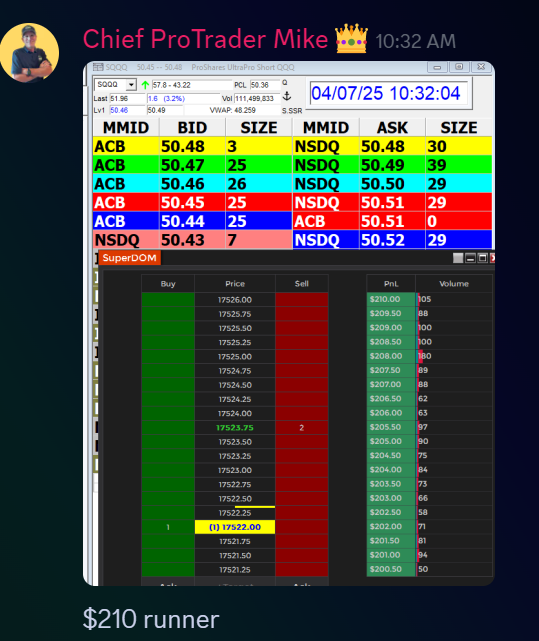Click the ASK column header
Viewport: 539px width, 641px height.
392,128
